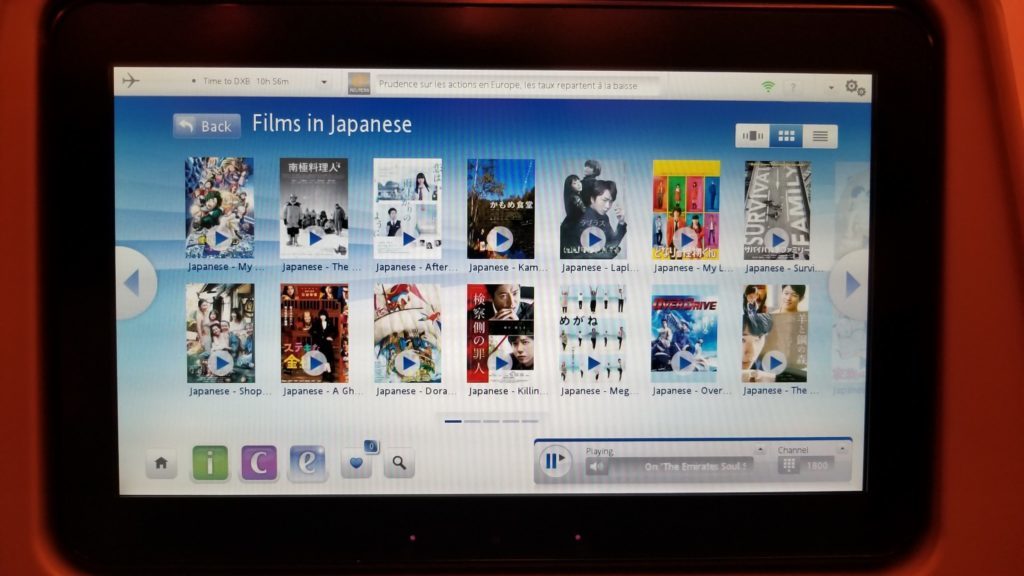Go to the Home screen icon
This screenshot has height=576, width=1024.
[x=160, y=463]
